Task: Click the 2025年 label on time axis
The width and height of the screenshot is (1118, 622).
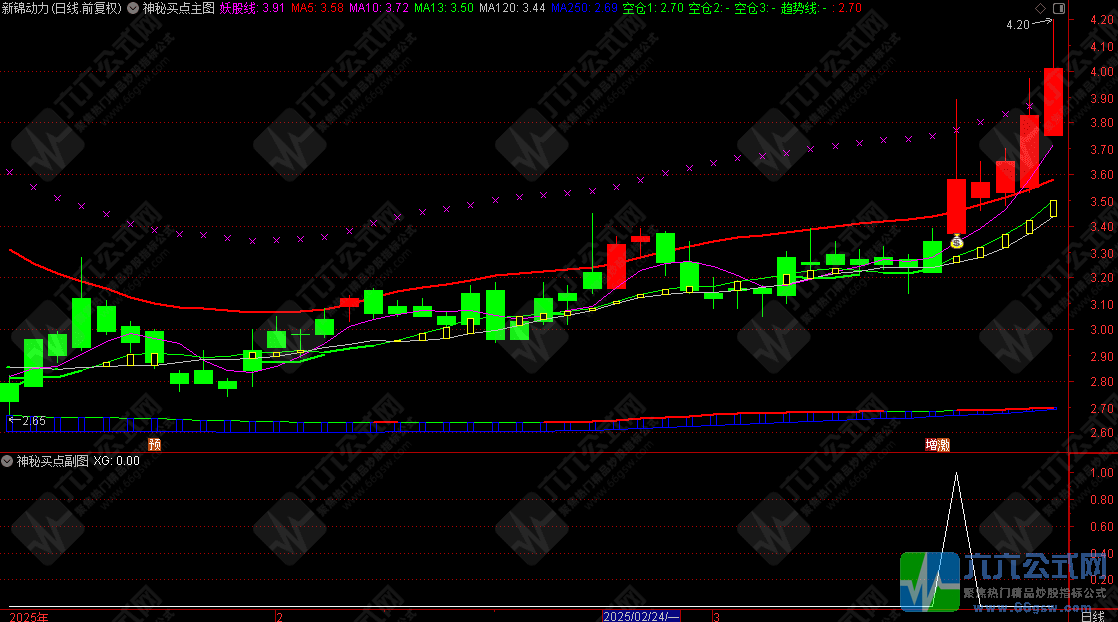Action: pyautogui.click(x=28, y=616)
